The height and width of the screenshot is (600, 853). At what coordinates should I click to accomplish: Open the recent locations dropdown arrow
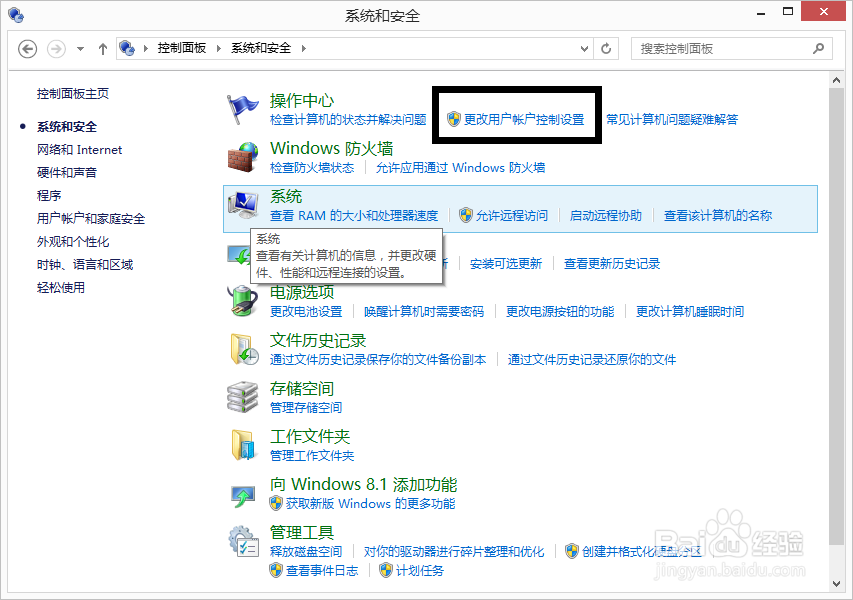pyautogui.click(x=81, y=49)
